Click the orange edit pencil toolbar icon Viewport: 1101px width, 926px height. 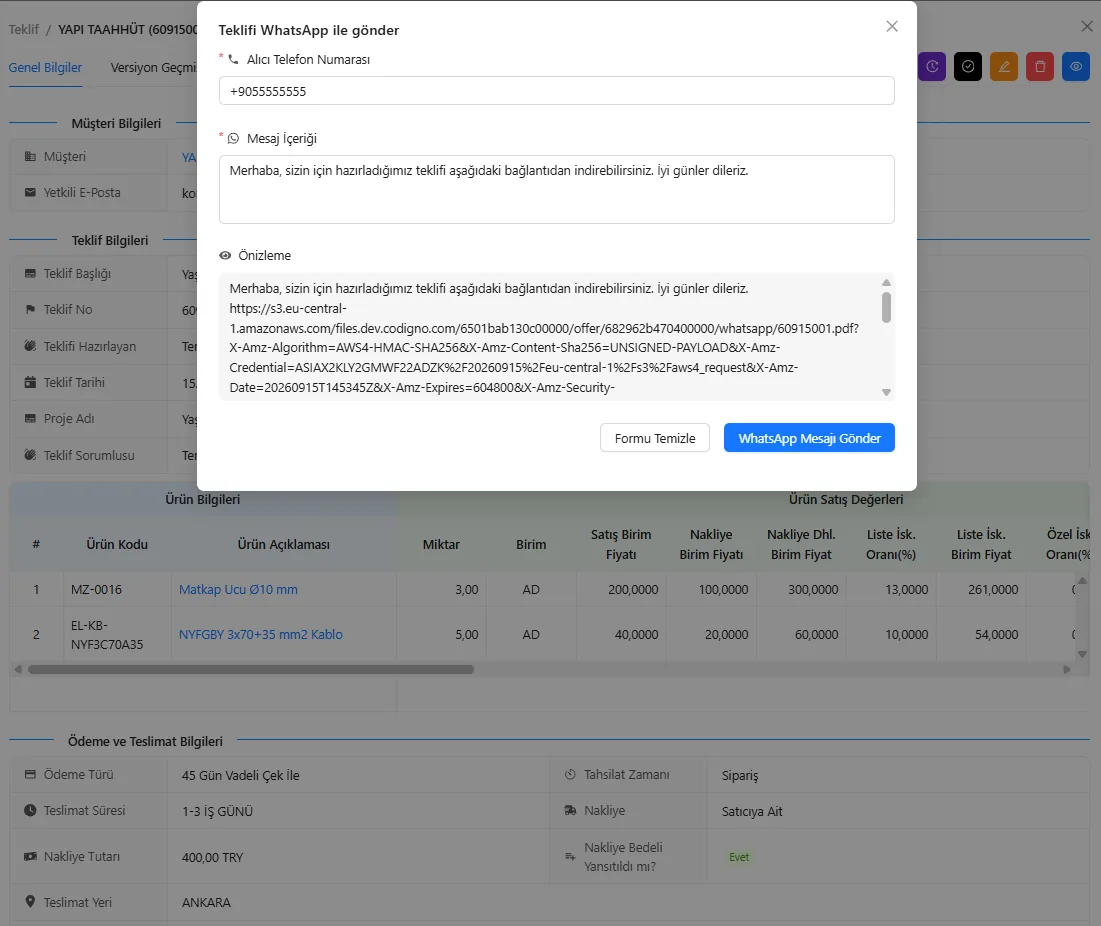[x=1004, y=67]
